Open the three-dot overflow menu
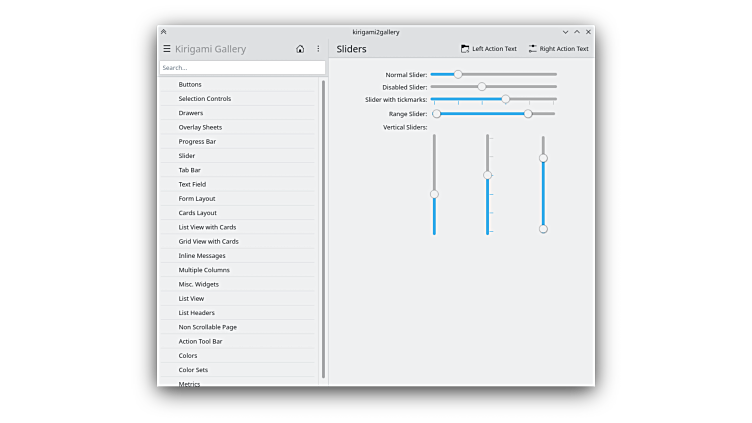Viewport: 752px width, 423px height. point(318,49)
